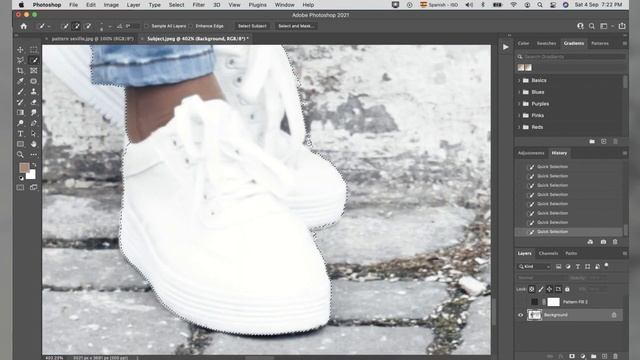640x360 pixels.
Task: Select the Hand tool
Action: (33, 144)
